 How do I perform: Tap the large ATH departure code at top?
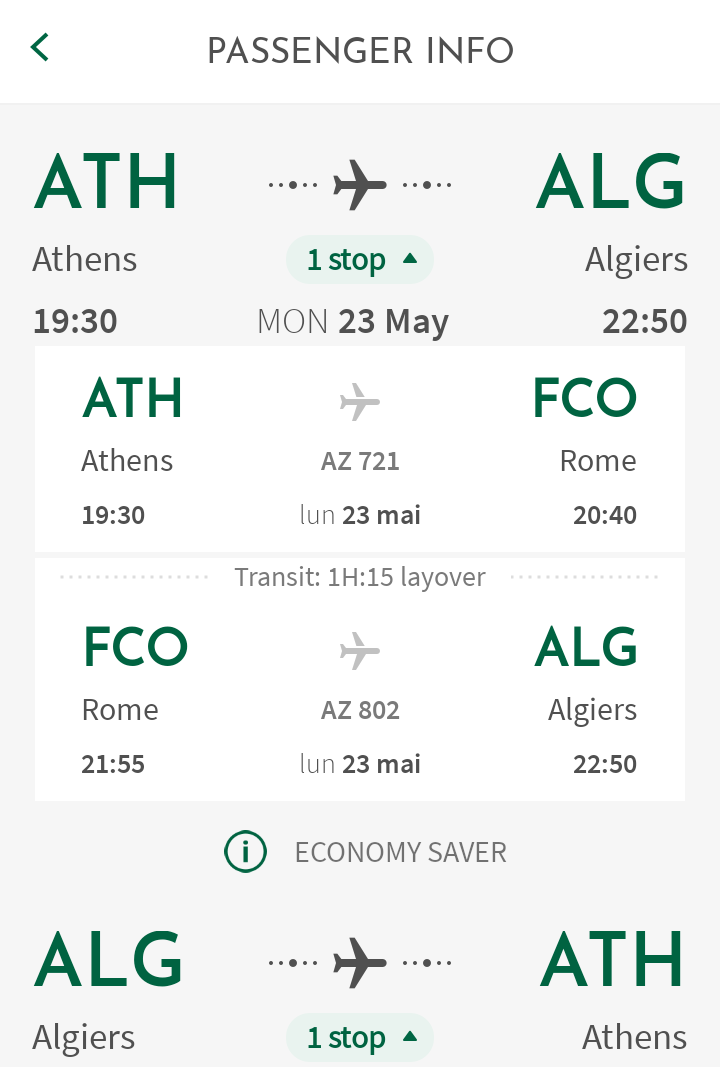click(106, 182)
